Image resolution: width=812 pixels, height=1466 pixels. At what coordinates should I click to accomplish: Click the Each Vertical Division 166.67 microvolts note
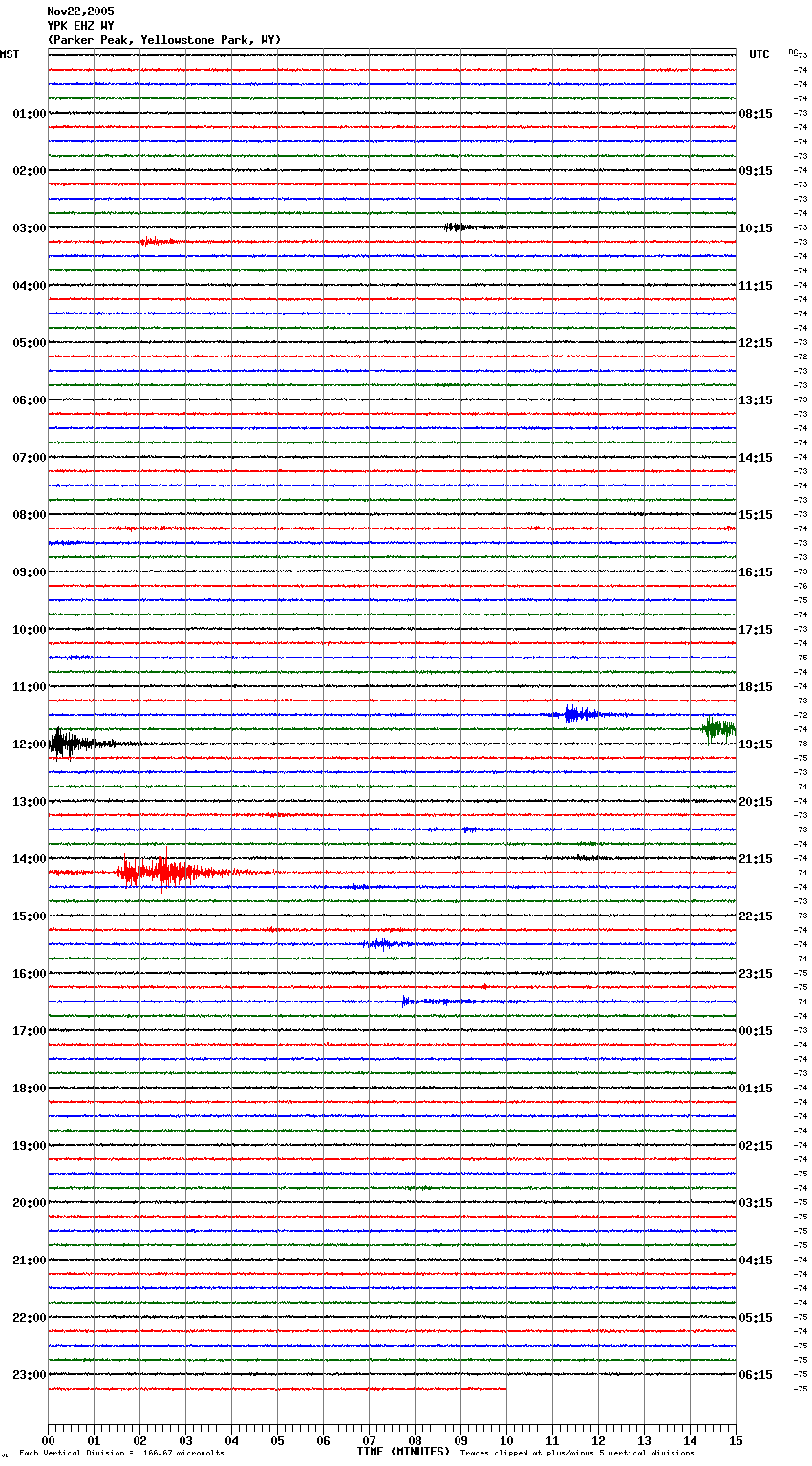pyautogui.click(x=121, y=1454)
